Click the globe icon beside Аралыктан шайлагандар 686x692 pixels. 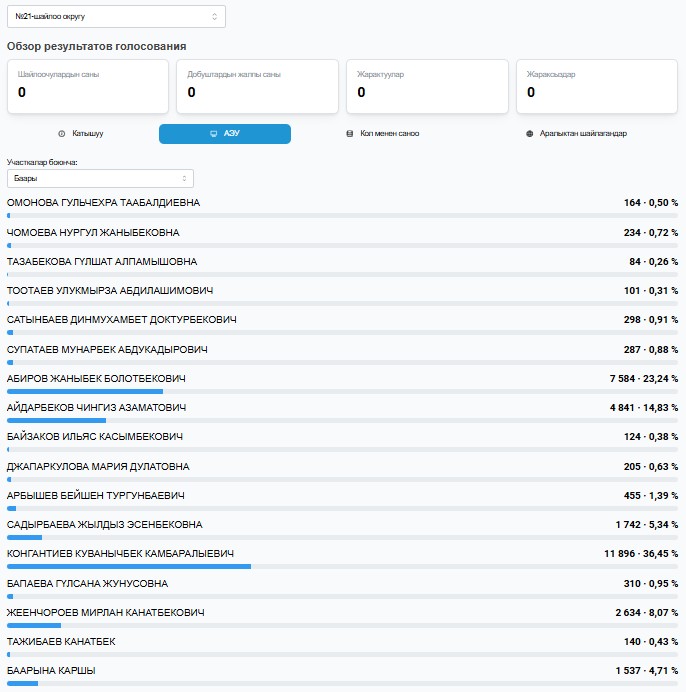tap(529, 133)
